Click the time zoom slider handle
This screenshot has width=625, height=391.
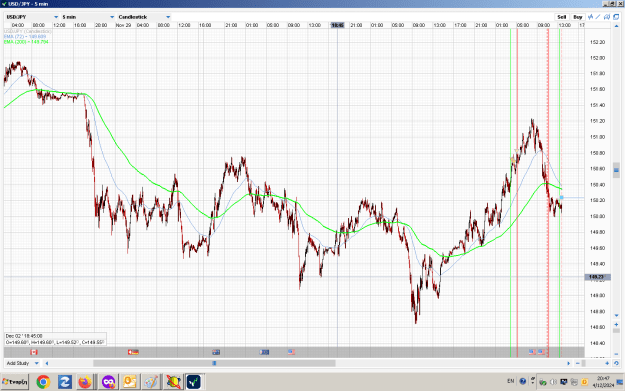[584, 363]
